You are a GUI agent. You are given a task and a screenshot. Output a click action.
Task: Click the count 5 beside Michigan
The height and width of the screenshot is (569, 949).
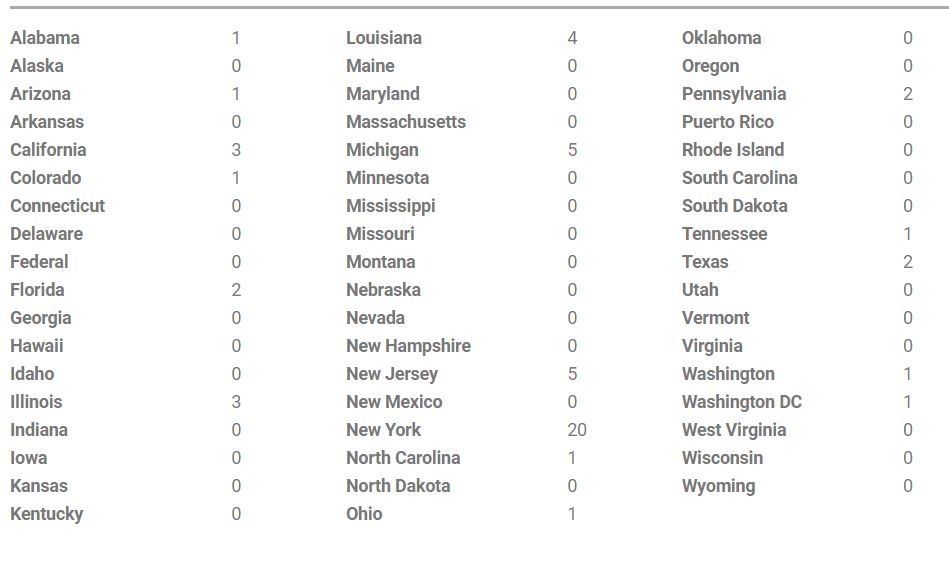coord(572,150)
